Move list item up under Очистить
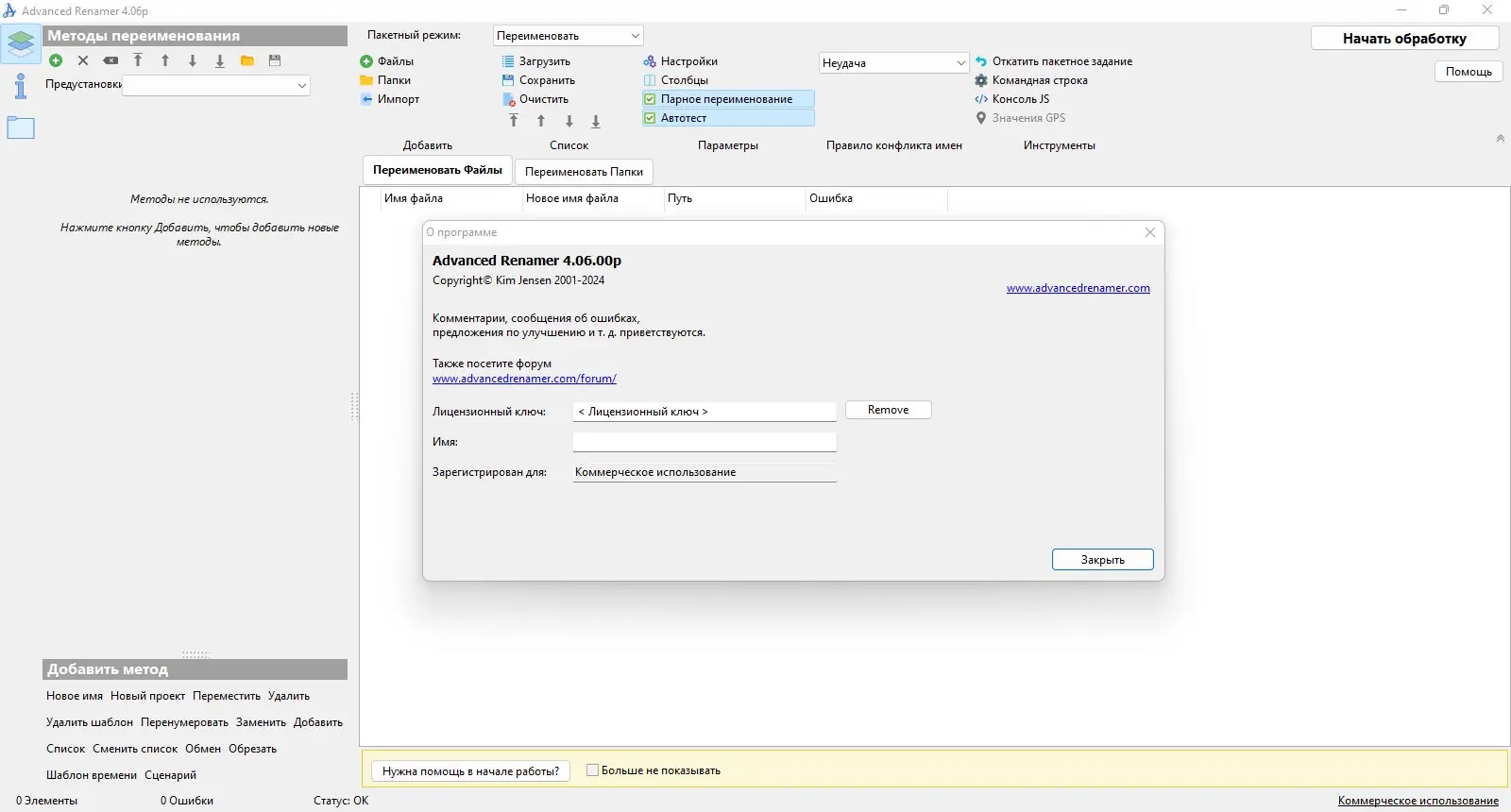The width and height of the screenshot is (1511, 812). tap(541, 121)
